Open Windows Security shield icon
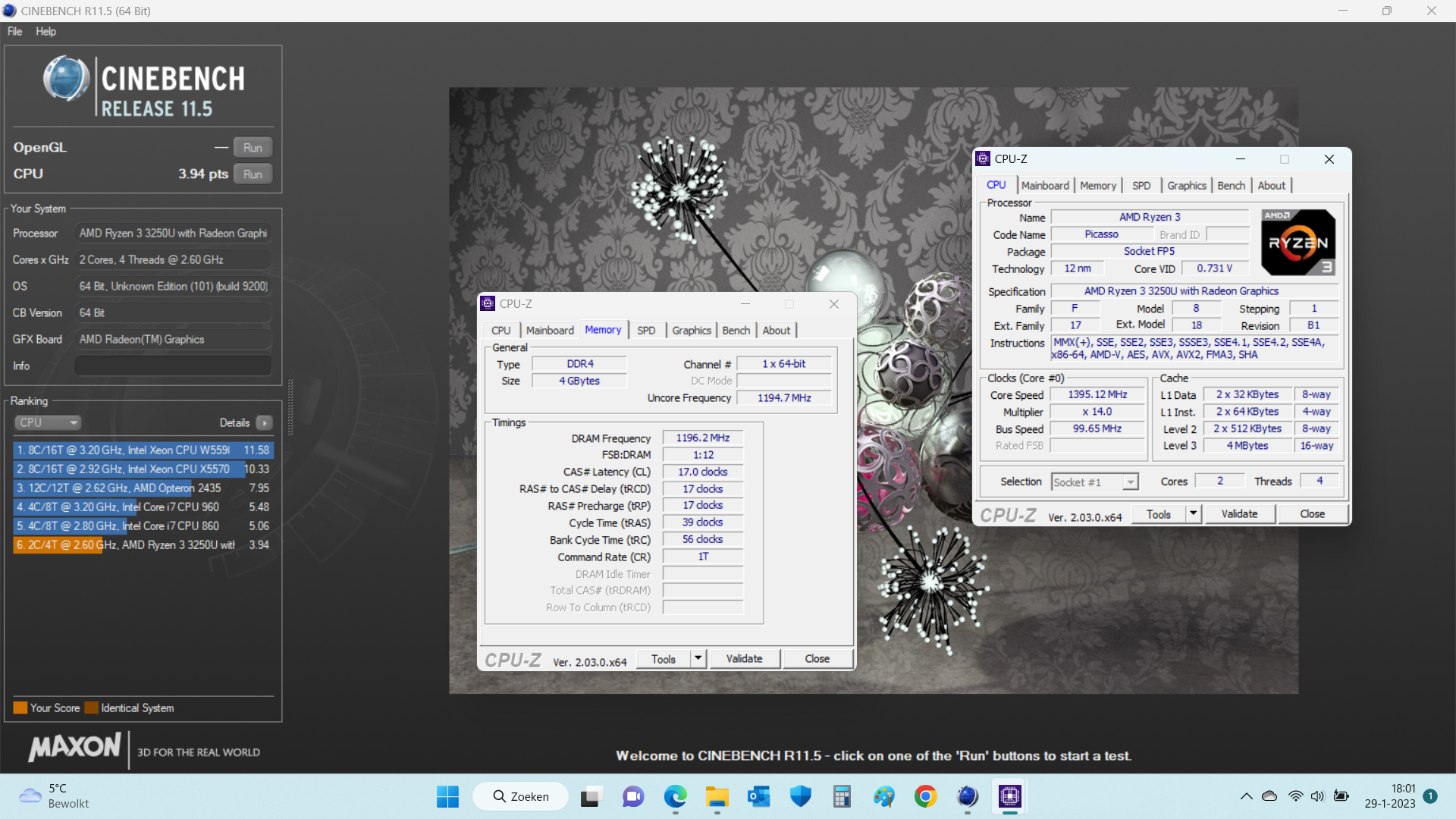 coord(800,796)
